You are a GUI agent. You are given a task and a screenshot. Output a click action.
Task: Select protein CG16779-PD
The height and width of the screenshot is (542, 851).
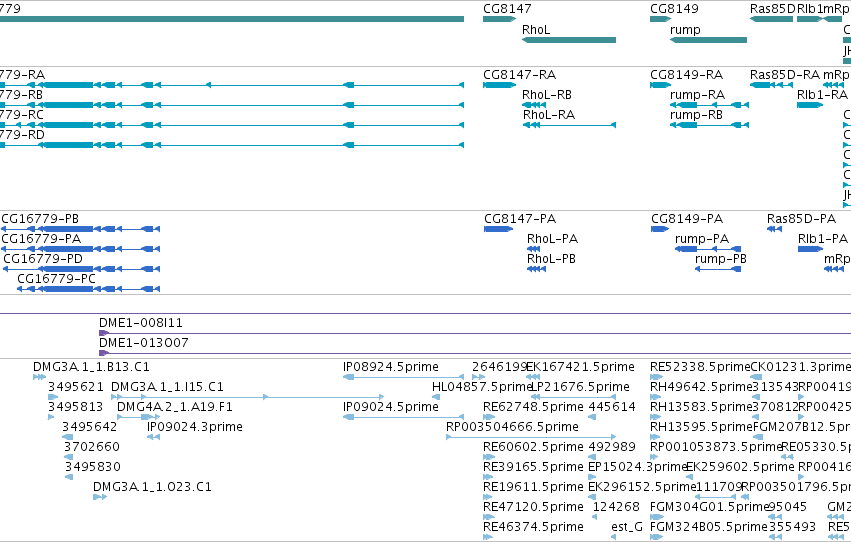43,259
